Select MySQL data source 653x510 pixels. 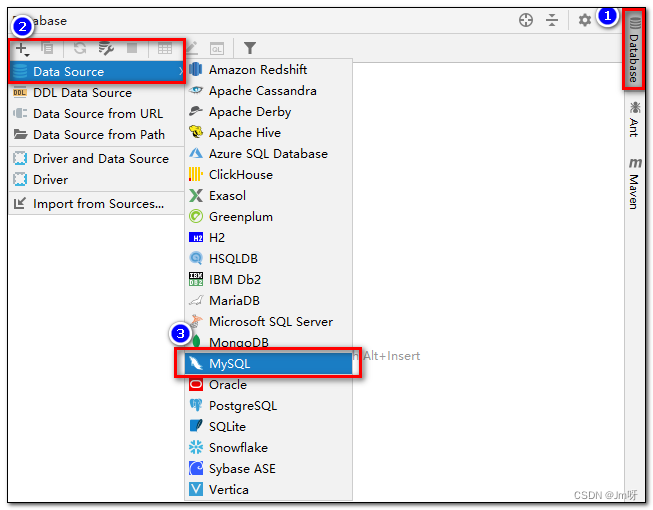[x=269, y=363]
